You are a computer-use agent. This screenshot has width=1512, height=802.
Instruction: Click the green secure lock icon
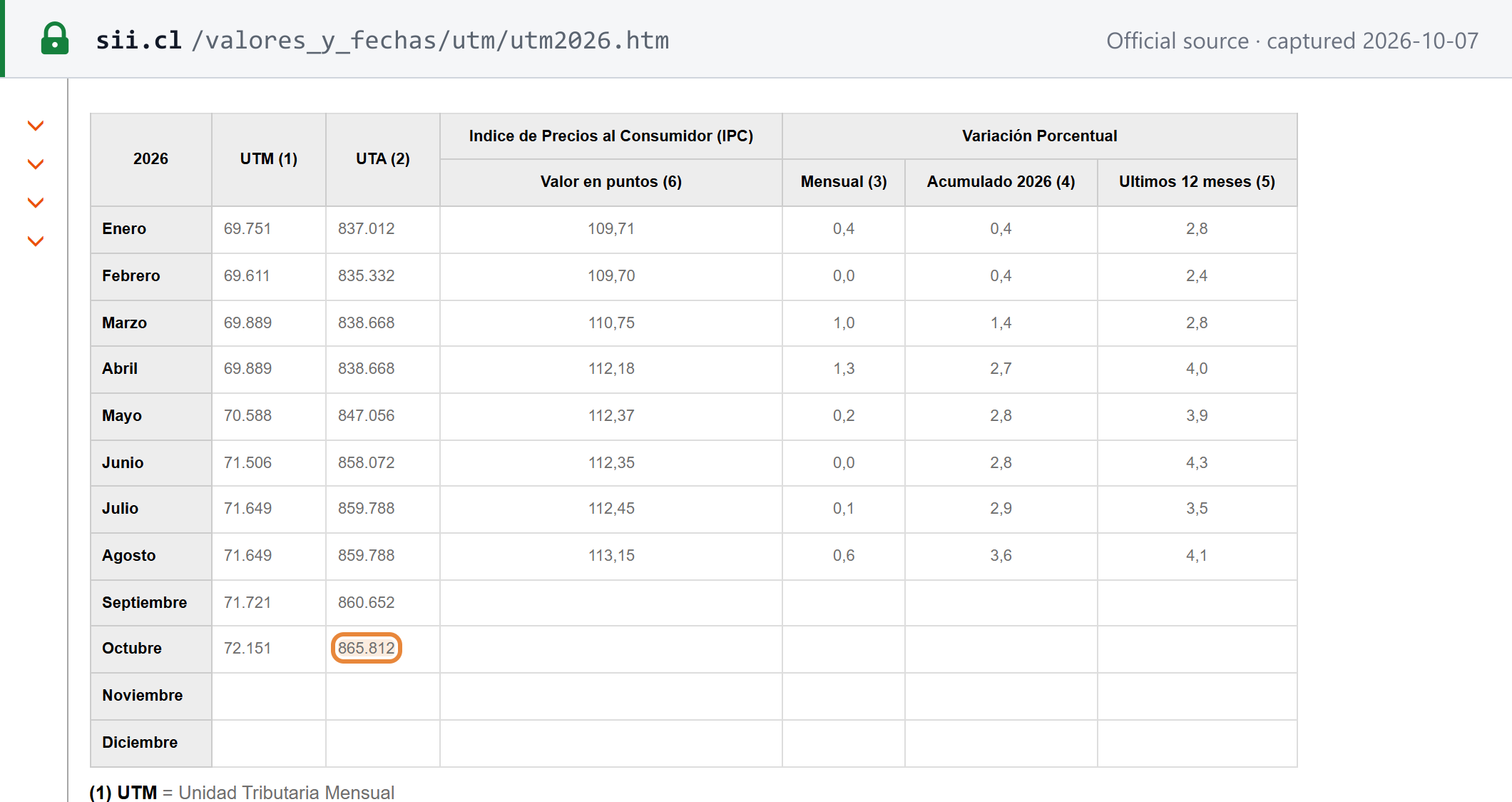pos(55,39)
